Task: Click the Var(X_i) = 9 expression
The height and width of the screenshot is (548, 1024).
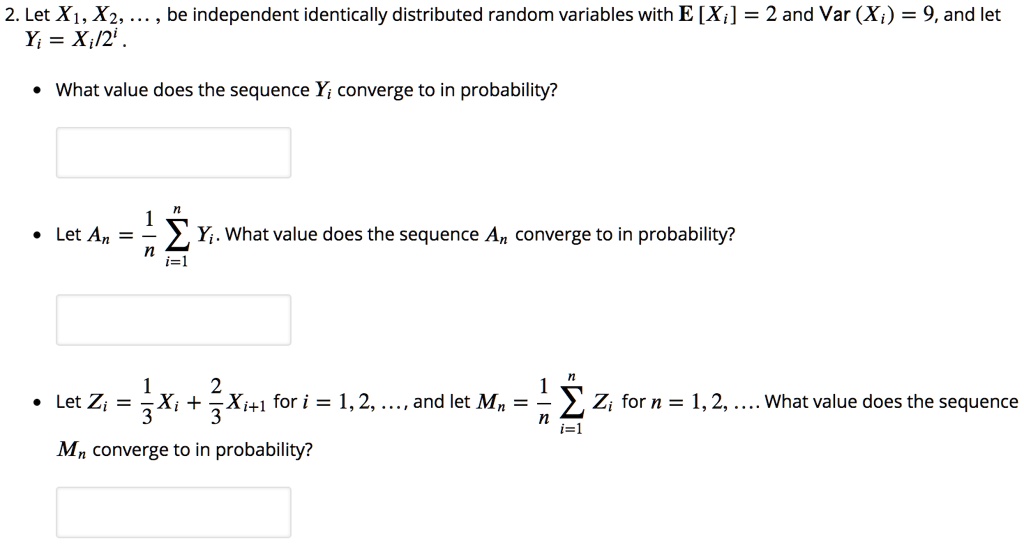Action: point(868,14)
